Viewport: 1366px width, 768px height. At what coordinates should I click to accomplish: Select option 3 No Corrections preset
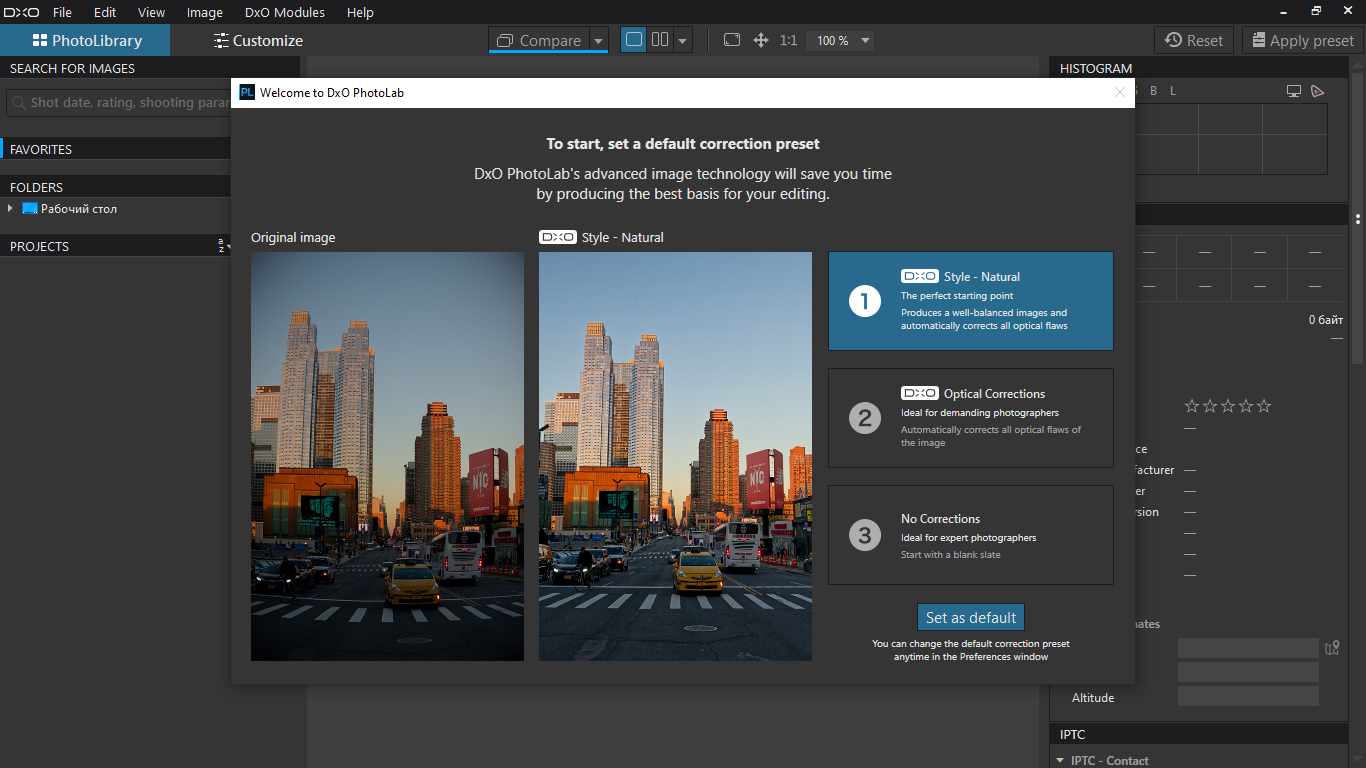coord(970,535)
